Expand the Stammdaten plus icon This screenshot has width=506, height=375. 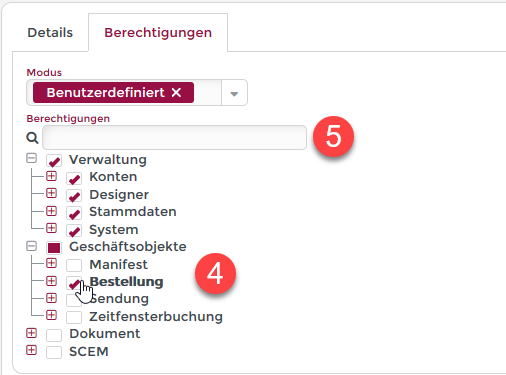pos(51,211)
